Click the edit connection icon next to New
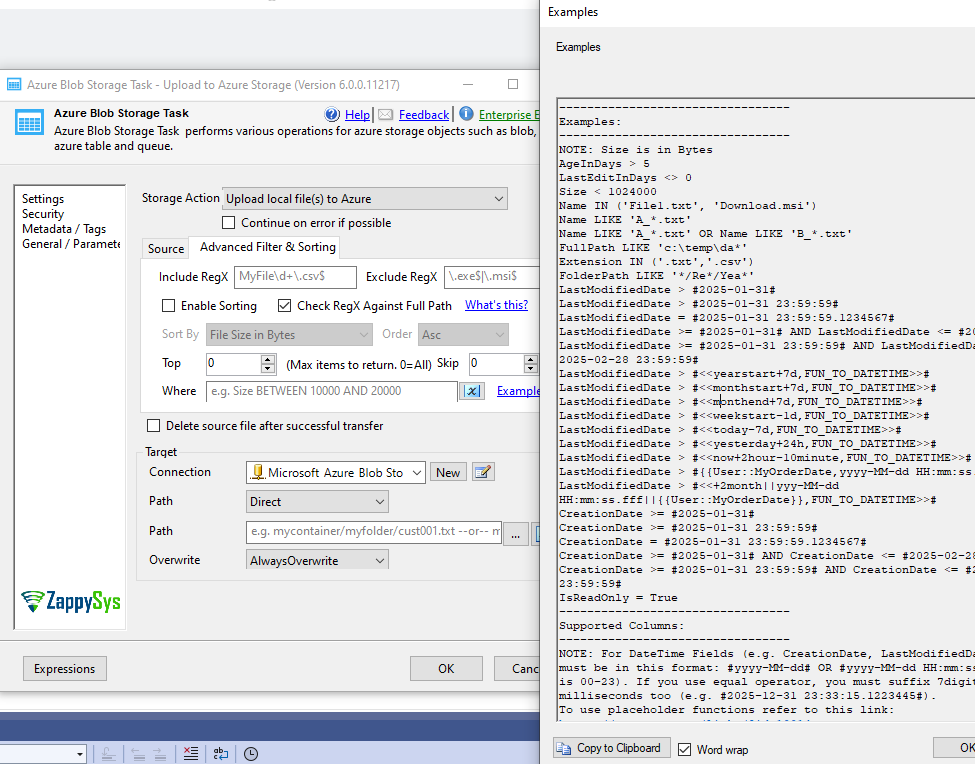Image resolution: width=975 pixels, height=764 pixels. pos(483,472)
